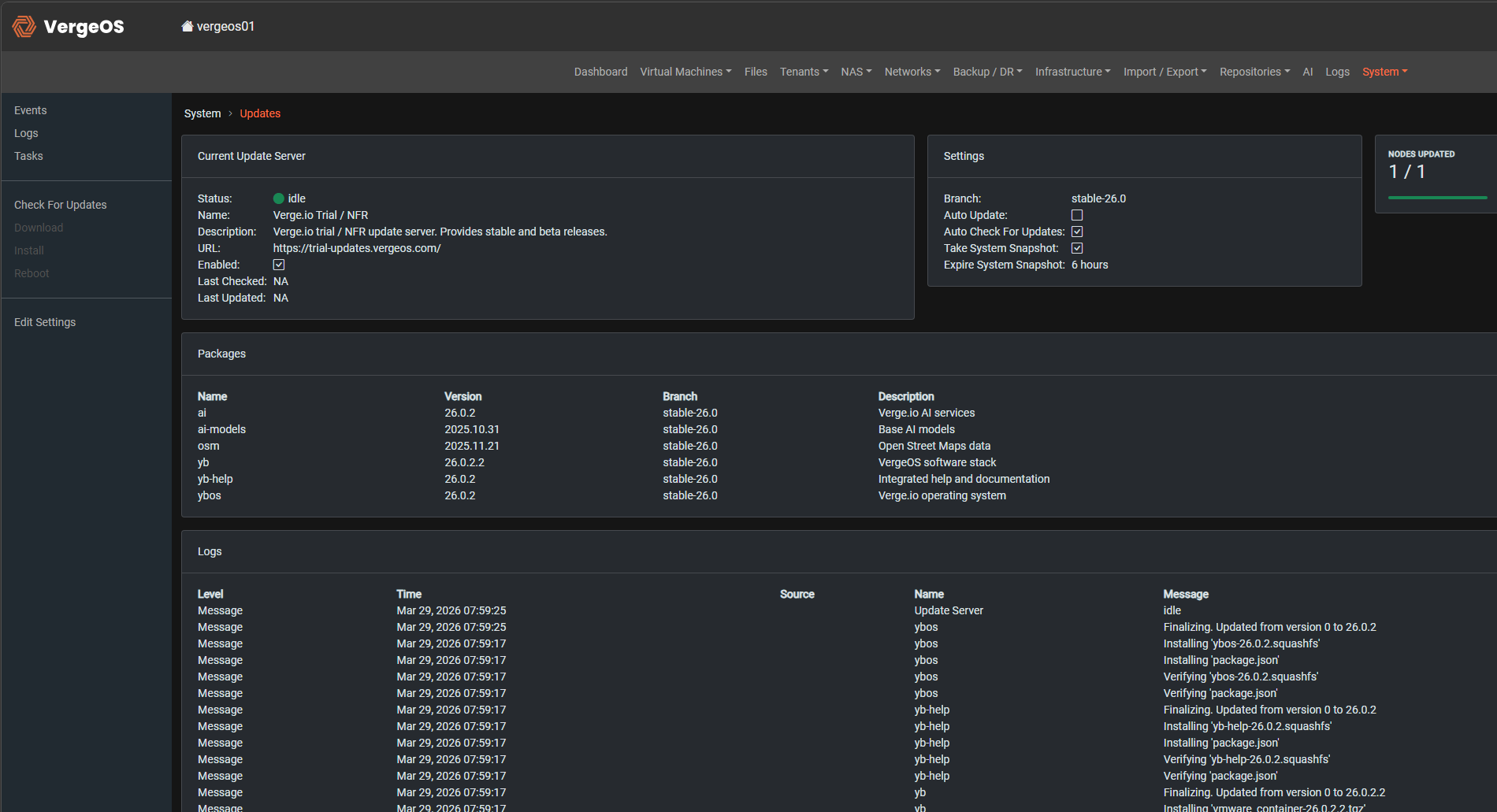The width and height of the screenshot is (1497, 812).
Task: Open Logs in the top navigation bar
Action: point(1337,72)
